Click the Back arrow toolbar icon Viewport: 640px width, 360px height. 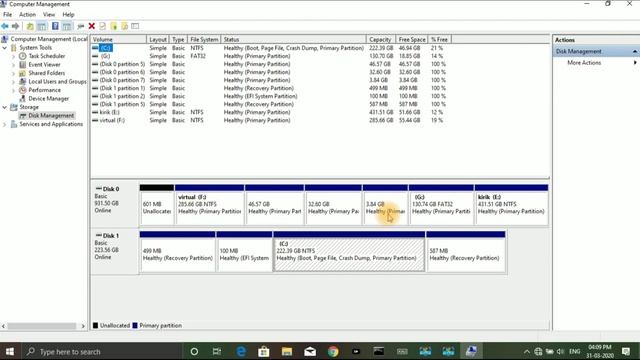pos(5,26)
